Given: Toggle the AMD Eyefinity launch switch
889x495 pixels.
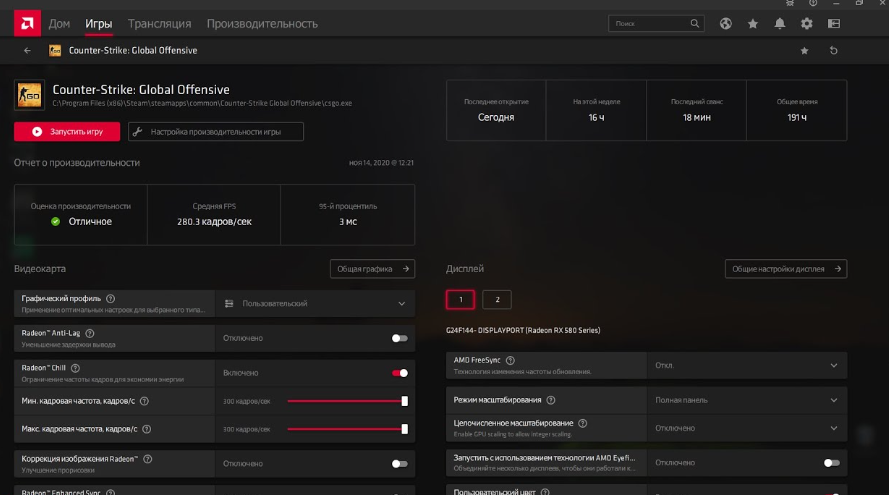Looking at the screenshot, I should click(831, 463).
